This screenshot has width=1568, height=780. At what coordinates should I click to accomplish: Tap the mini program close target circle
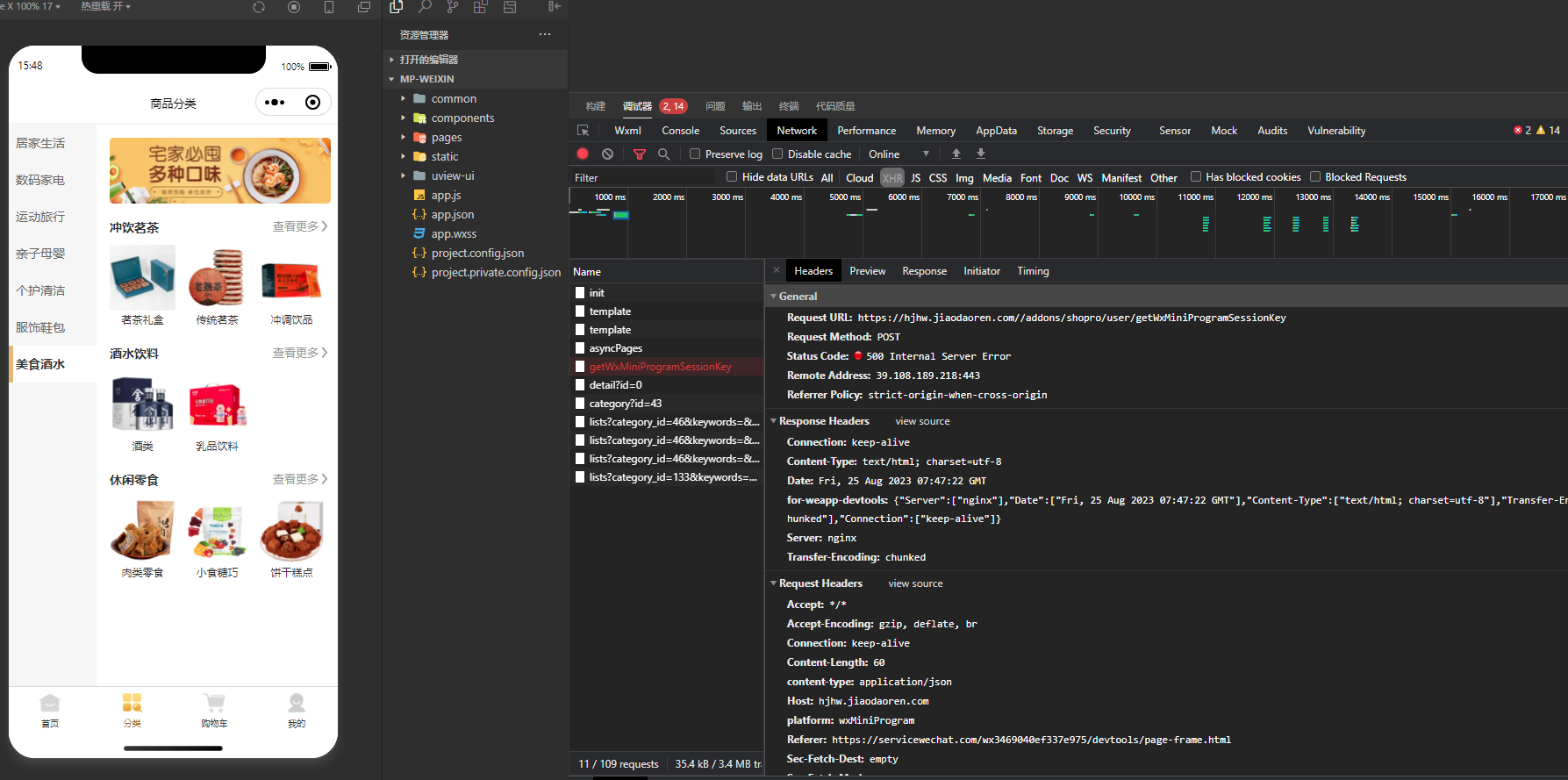tap(312, 103)
